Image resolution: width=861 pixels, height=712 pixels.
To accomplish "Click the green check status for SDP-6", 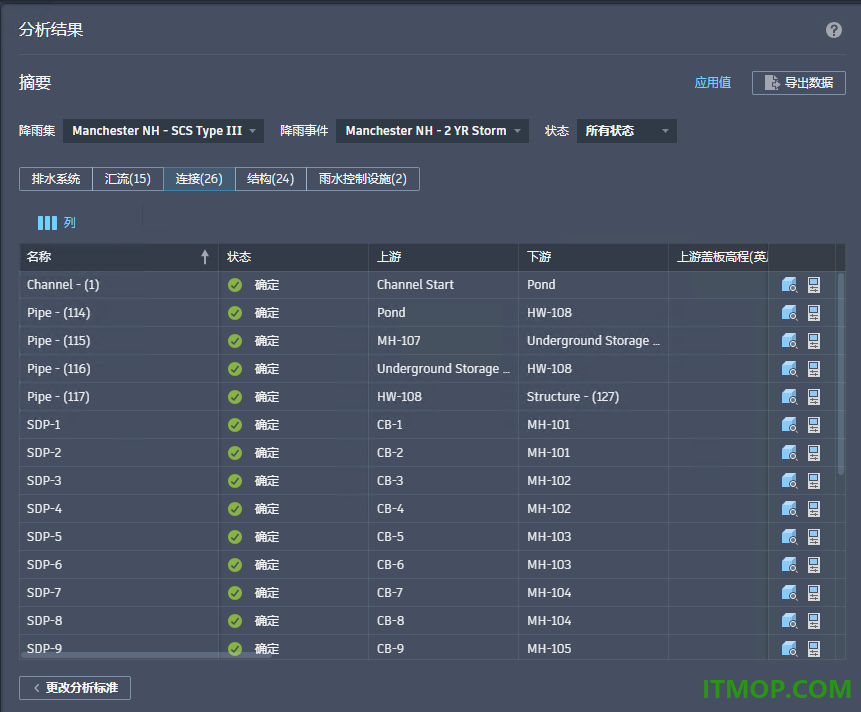I will pyautogui.click(x=235, y=565).
